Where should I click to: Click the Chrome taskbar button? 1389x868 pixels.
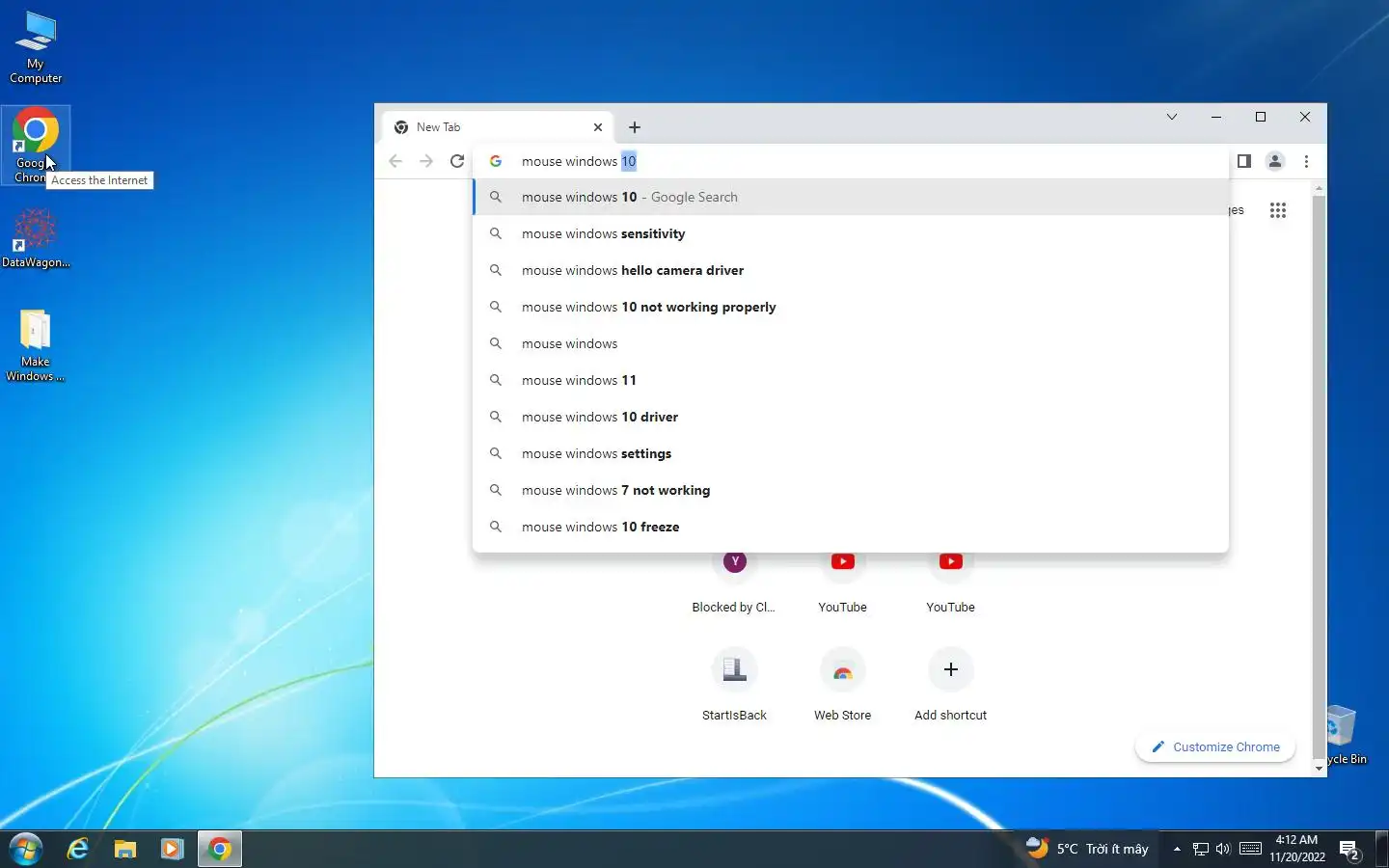(x=220, y=849)
